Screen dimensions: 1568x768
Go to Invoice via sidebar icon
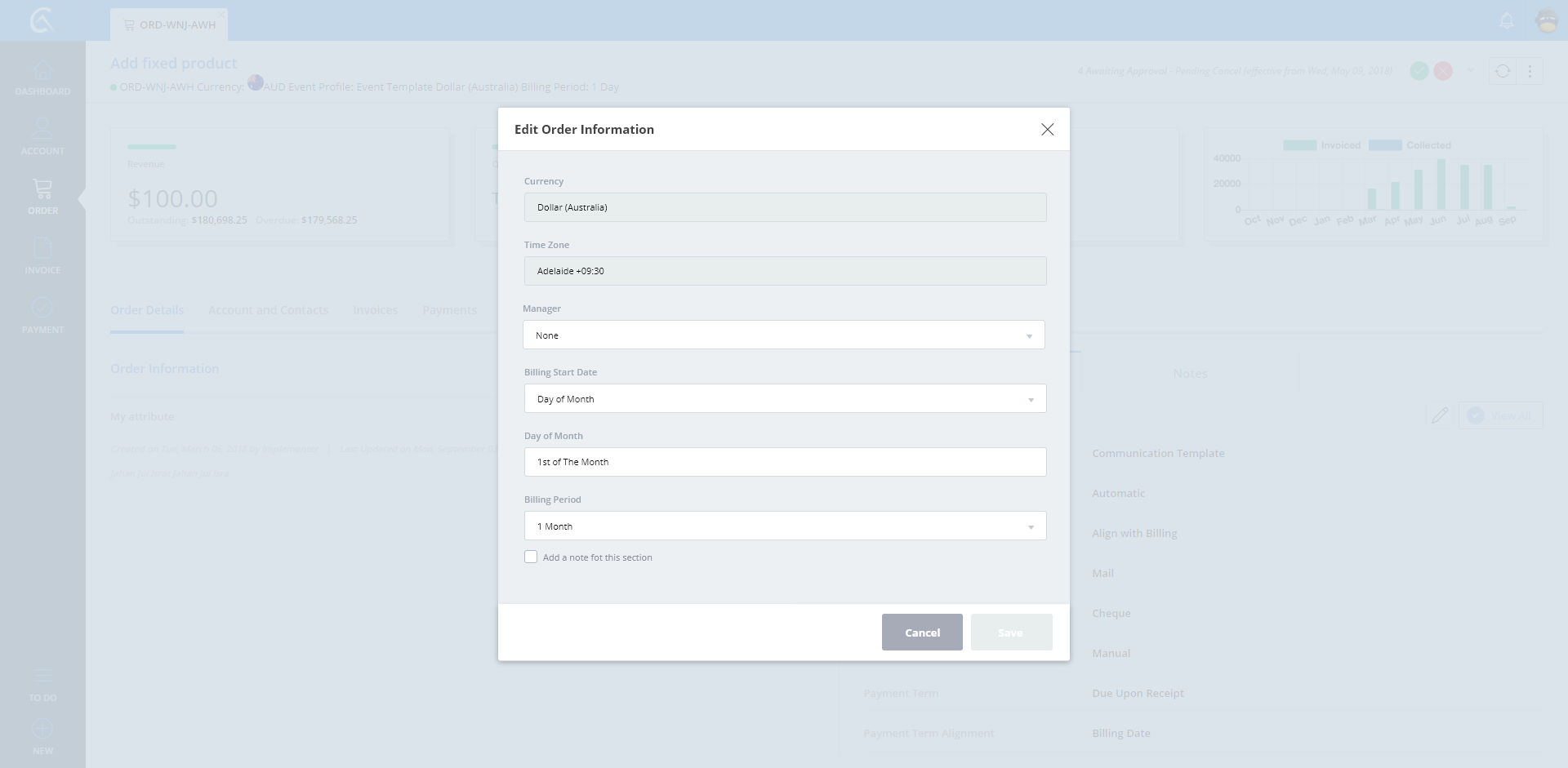(x=42, y=248)
